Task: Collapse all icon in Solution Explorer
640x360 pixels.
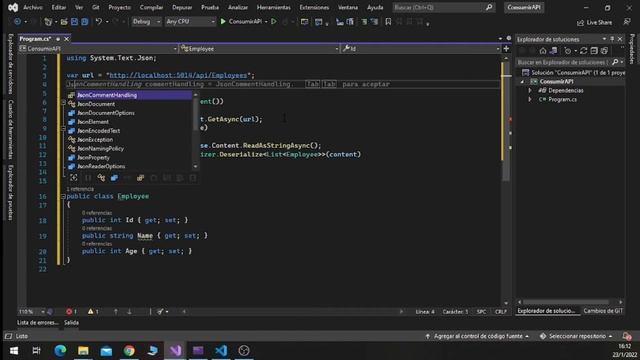Action: (594, 51)
